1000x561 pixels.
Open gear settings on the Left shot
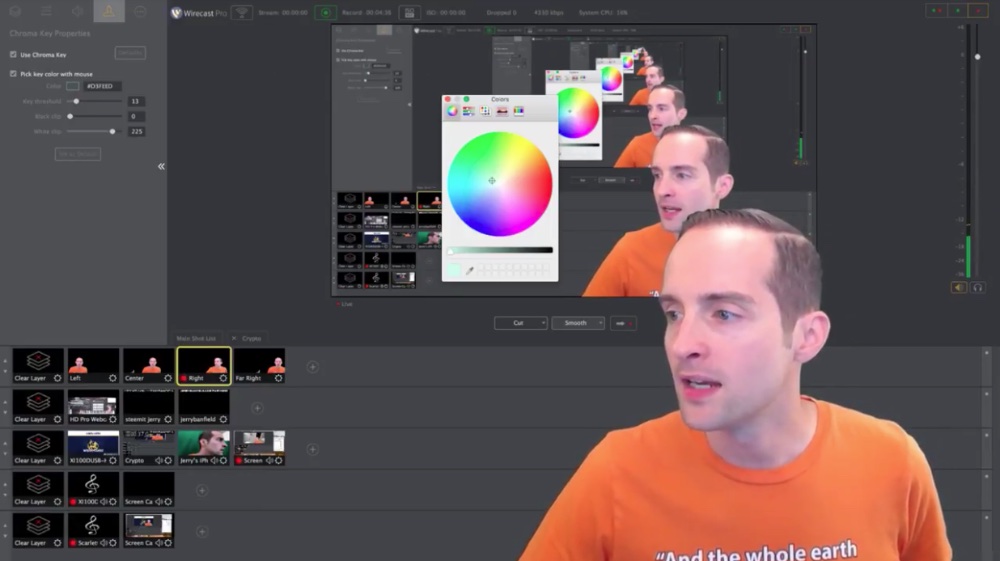coord(112,378)
